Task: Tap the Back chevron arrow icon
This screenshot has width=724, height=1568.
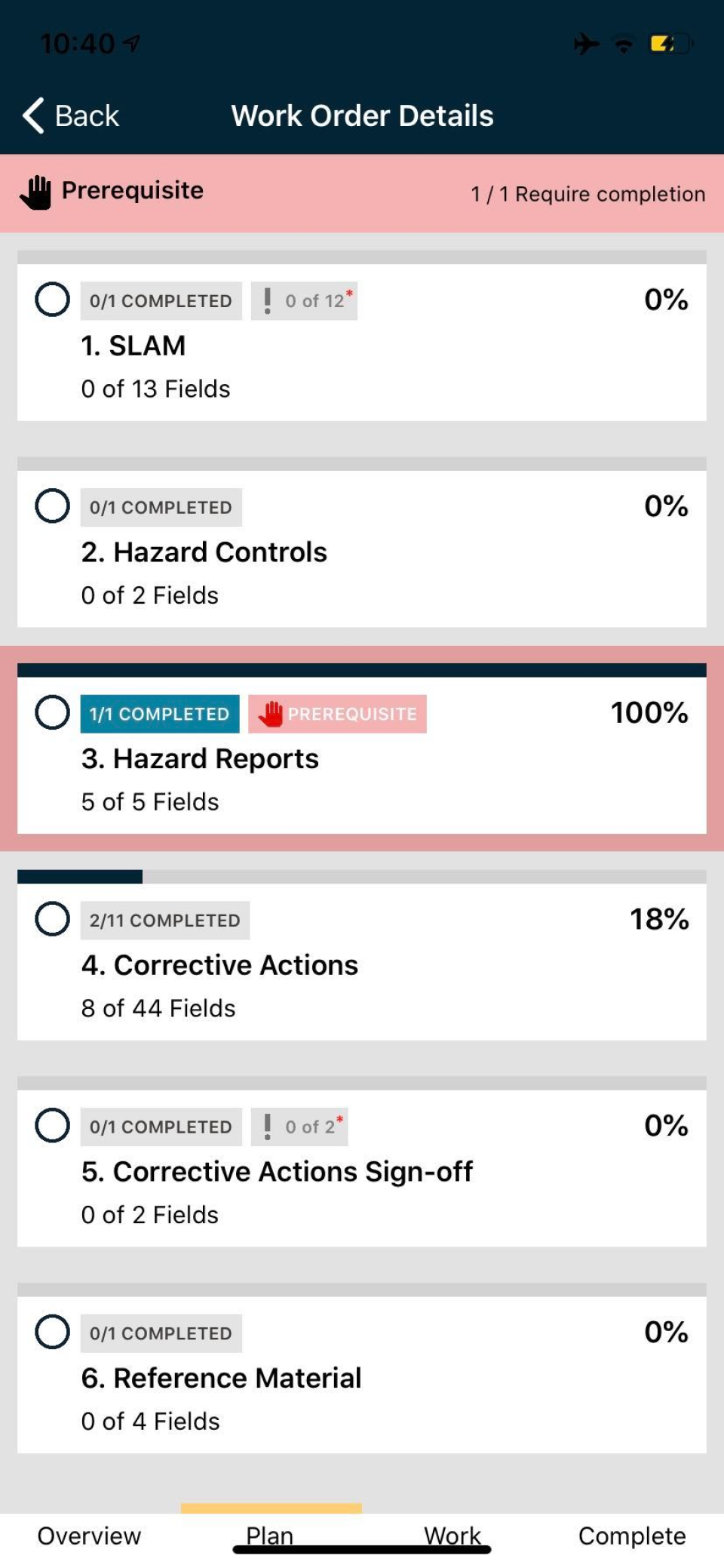Action: 33,115
